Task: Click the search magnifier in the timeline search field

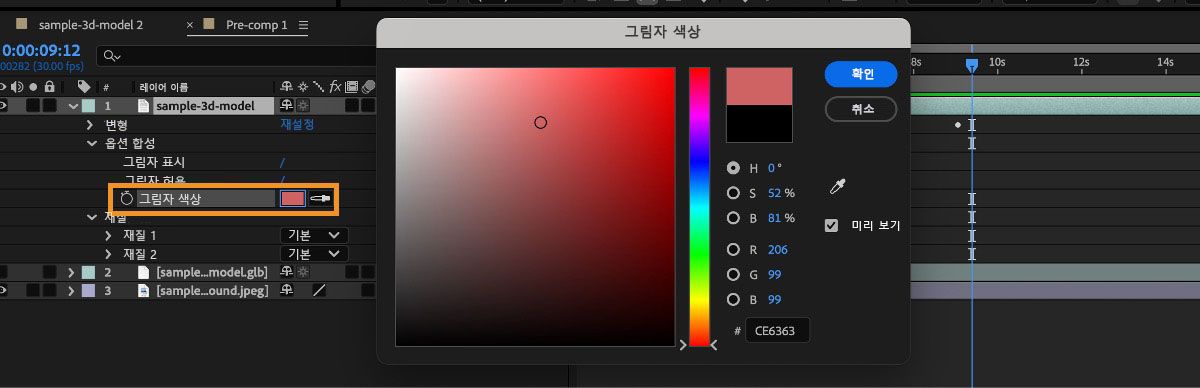Action: coord(111,56)
